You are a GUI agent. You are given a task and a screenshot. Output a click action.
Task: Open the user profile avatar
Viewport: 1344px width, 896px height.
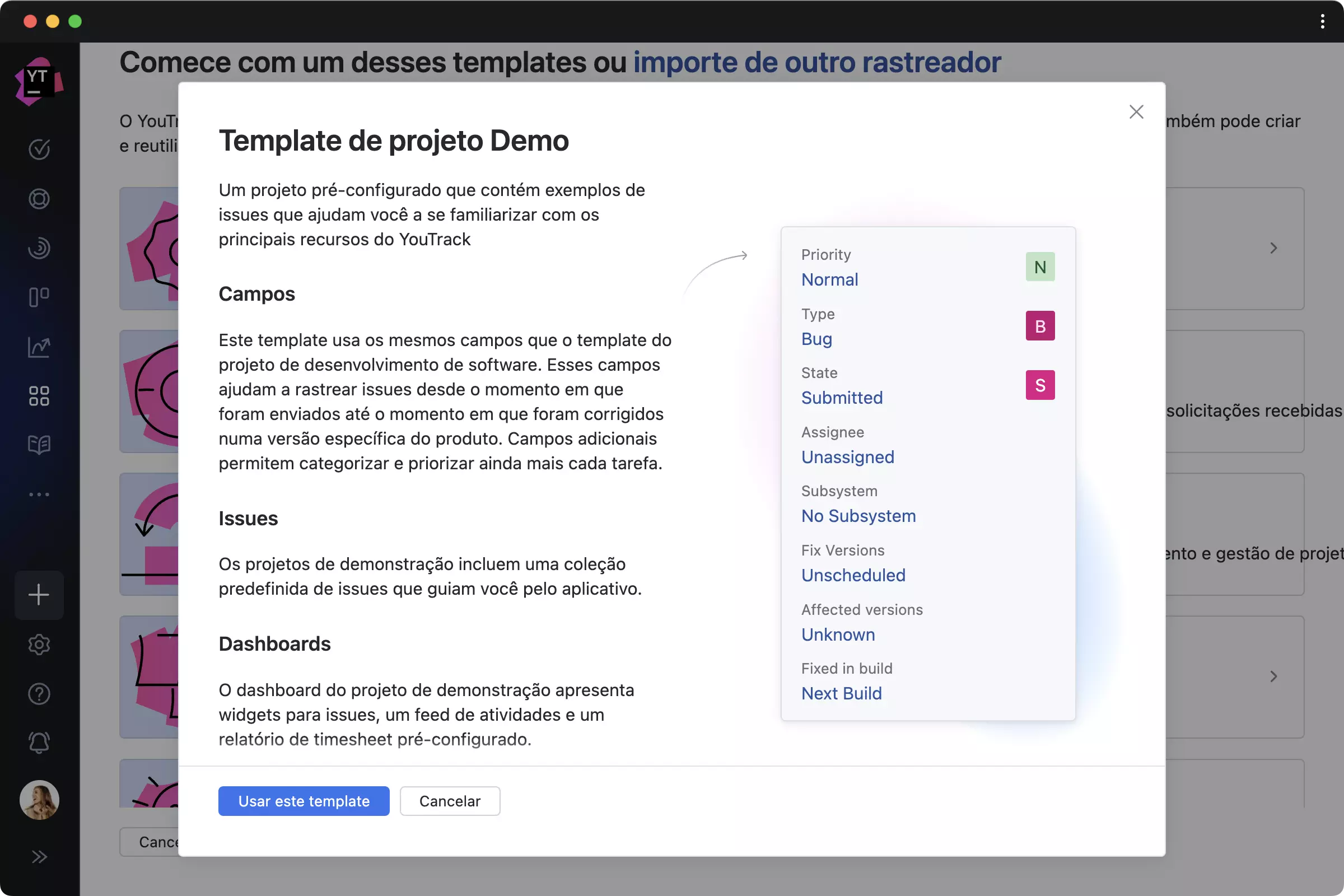[39, 800]
